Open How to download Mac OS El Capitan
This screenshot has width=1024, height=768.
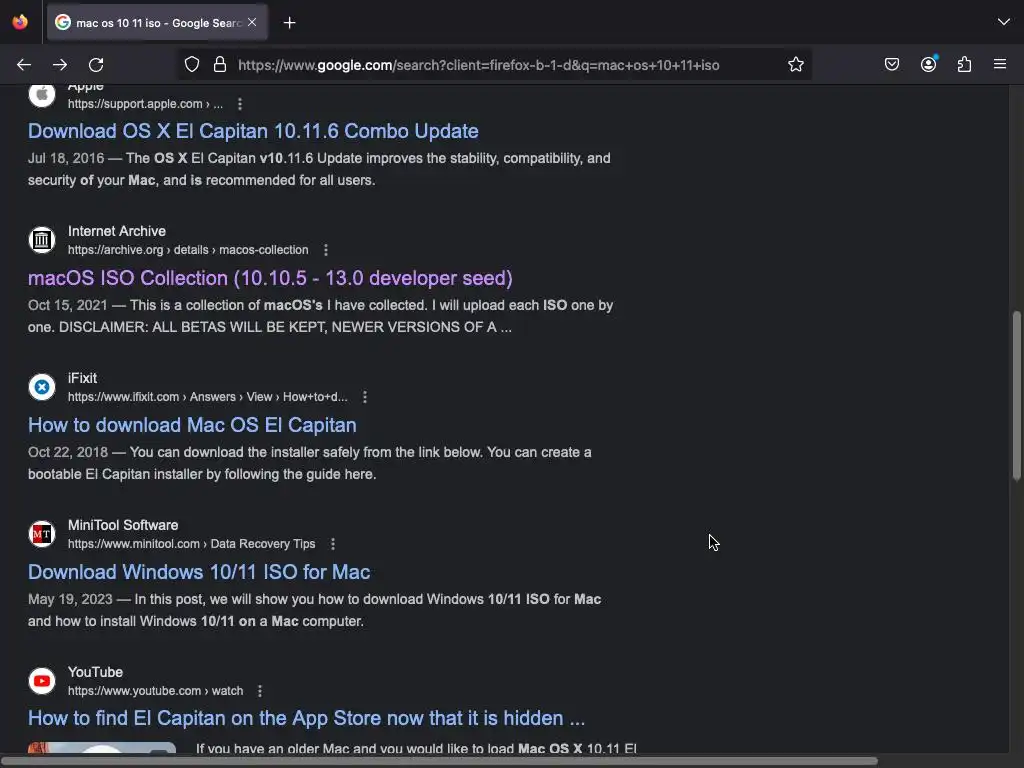pos(192,425)
